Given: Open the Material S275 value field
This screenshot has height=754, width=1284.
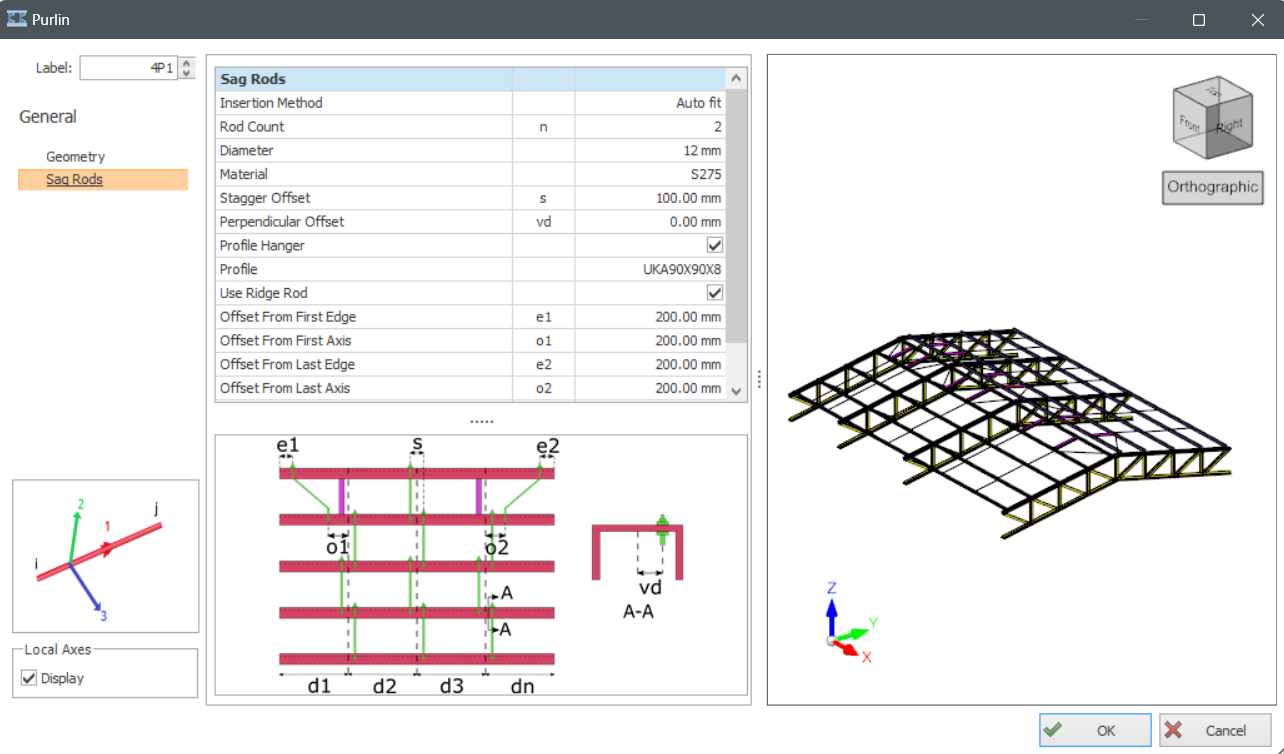Looking at the screenshot, I should (x=649, y=174).
